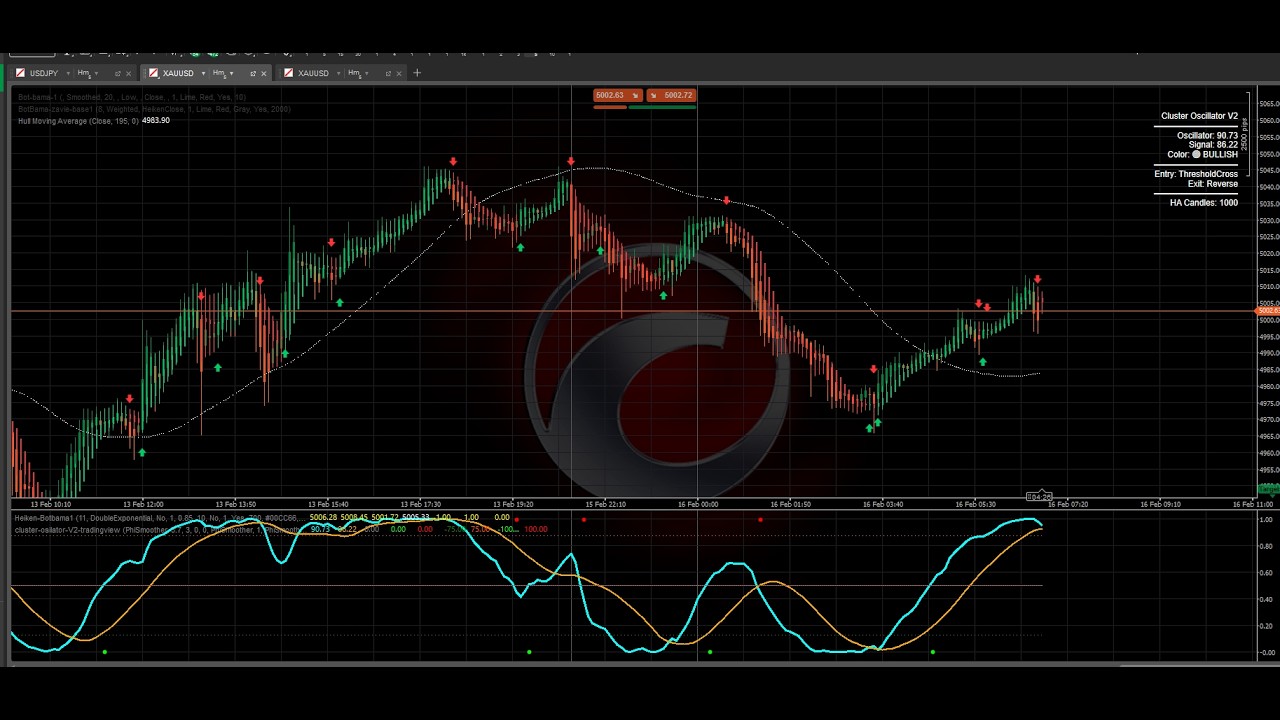Close the active XAUUSD chart tab

pos(264,73)
